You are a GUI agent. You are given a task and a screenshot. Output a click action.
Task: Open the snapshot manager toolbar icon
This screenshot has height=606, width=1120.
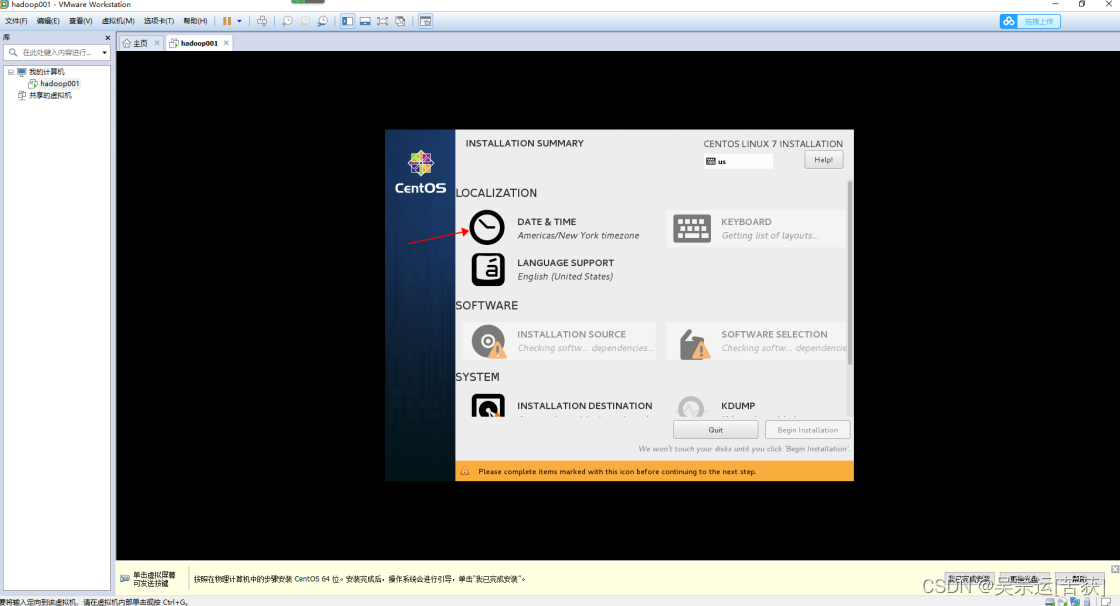coord(323,21)
